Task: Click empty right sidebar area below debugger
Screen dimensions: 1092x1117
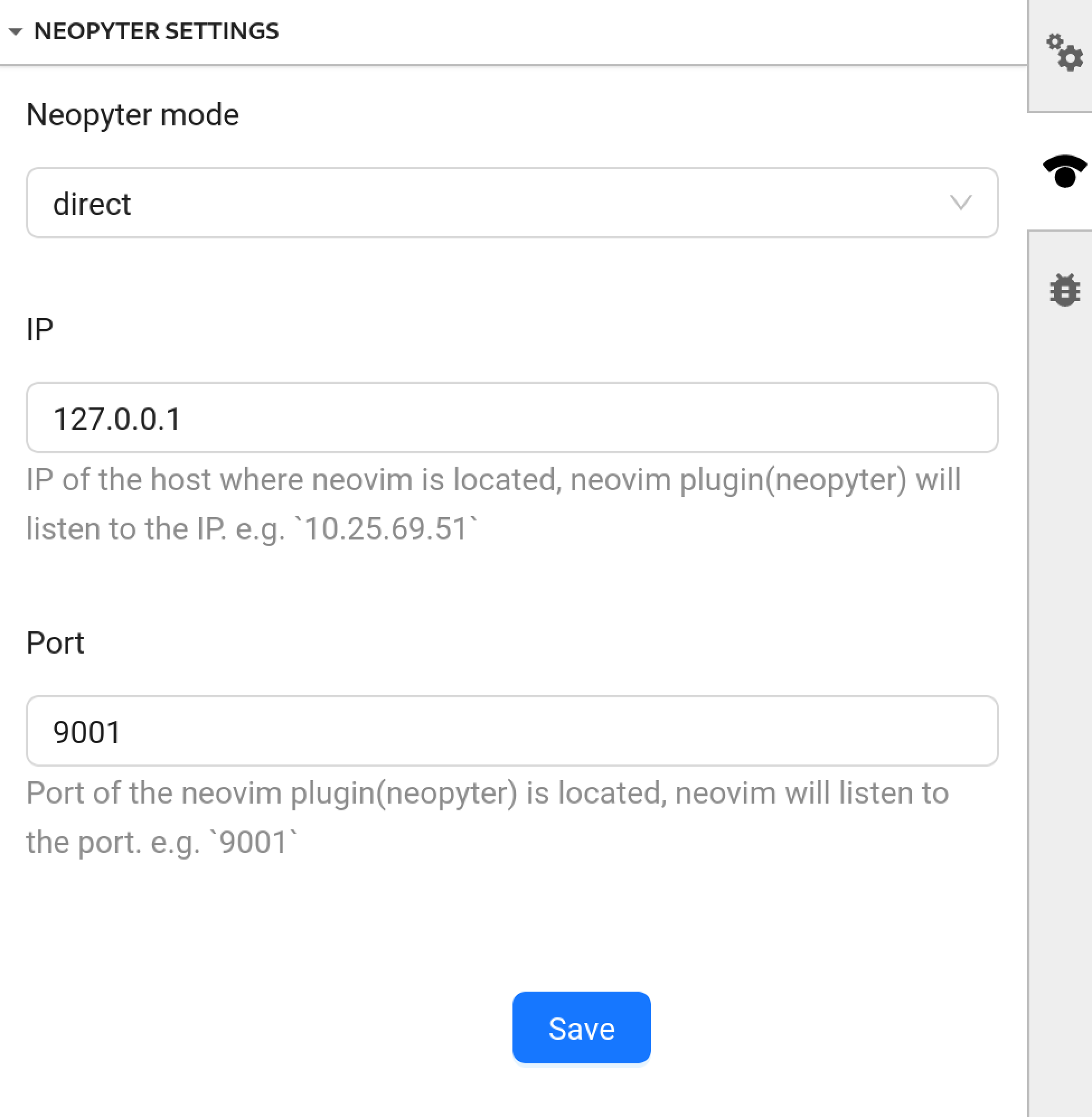Action: click(1061, 688)
